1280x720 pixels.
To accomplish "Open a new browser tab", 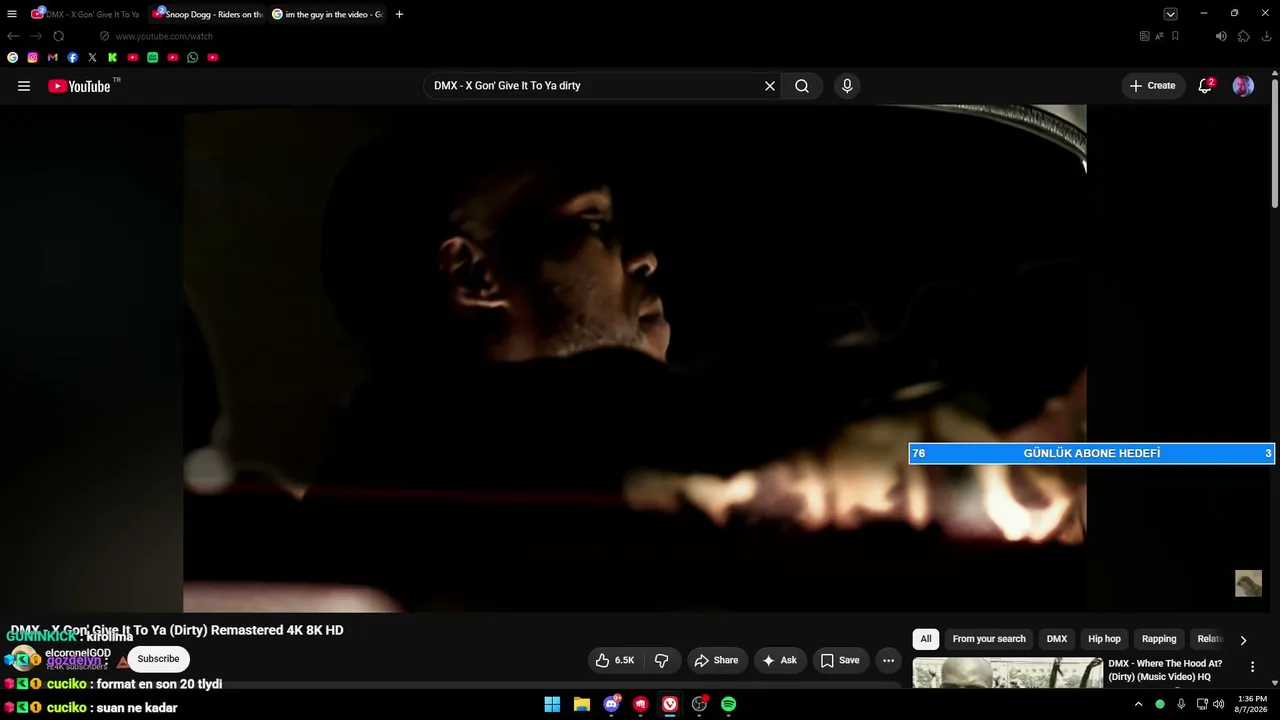I will (399, 14).
